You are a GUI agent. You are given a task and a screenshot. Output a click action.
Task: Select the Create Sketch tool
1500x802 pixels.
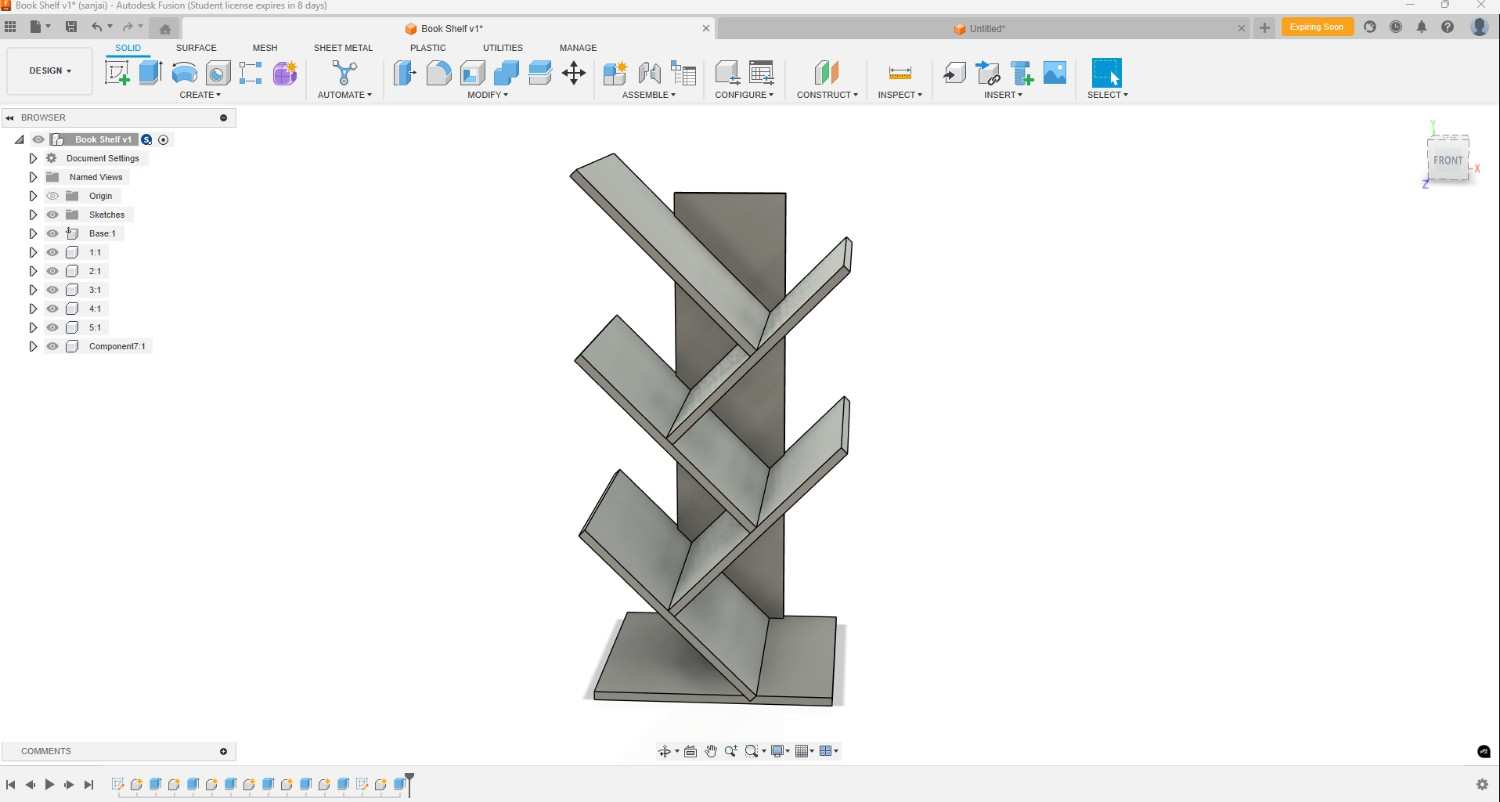(x=118, y=72)
